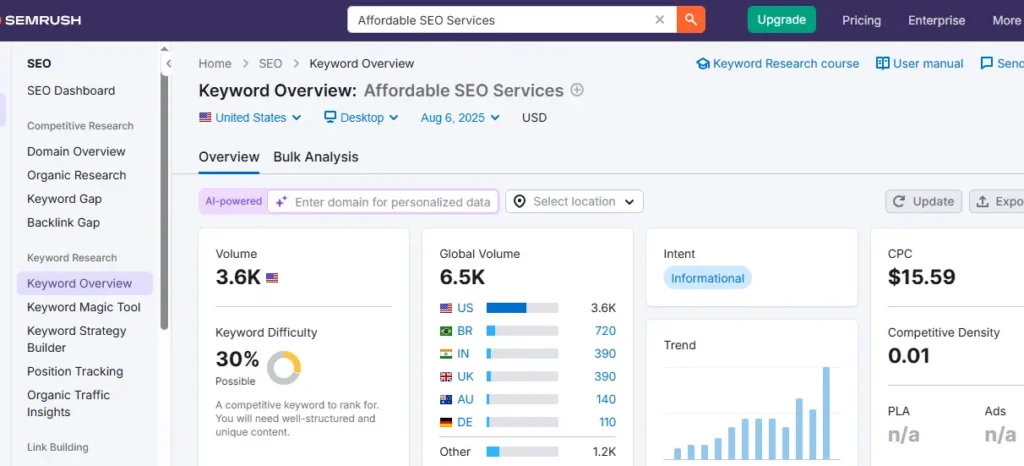
Task: Open Keyword Gap in the sidebar
Action: click(x=64, y=198)
